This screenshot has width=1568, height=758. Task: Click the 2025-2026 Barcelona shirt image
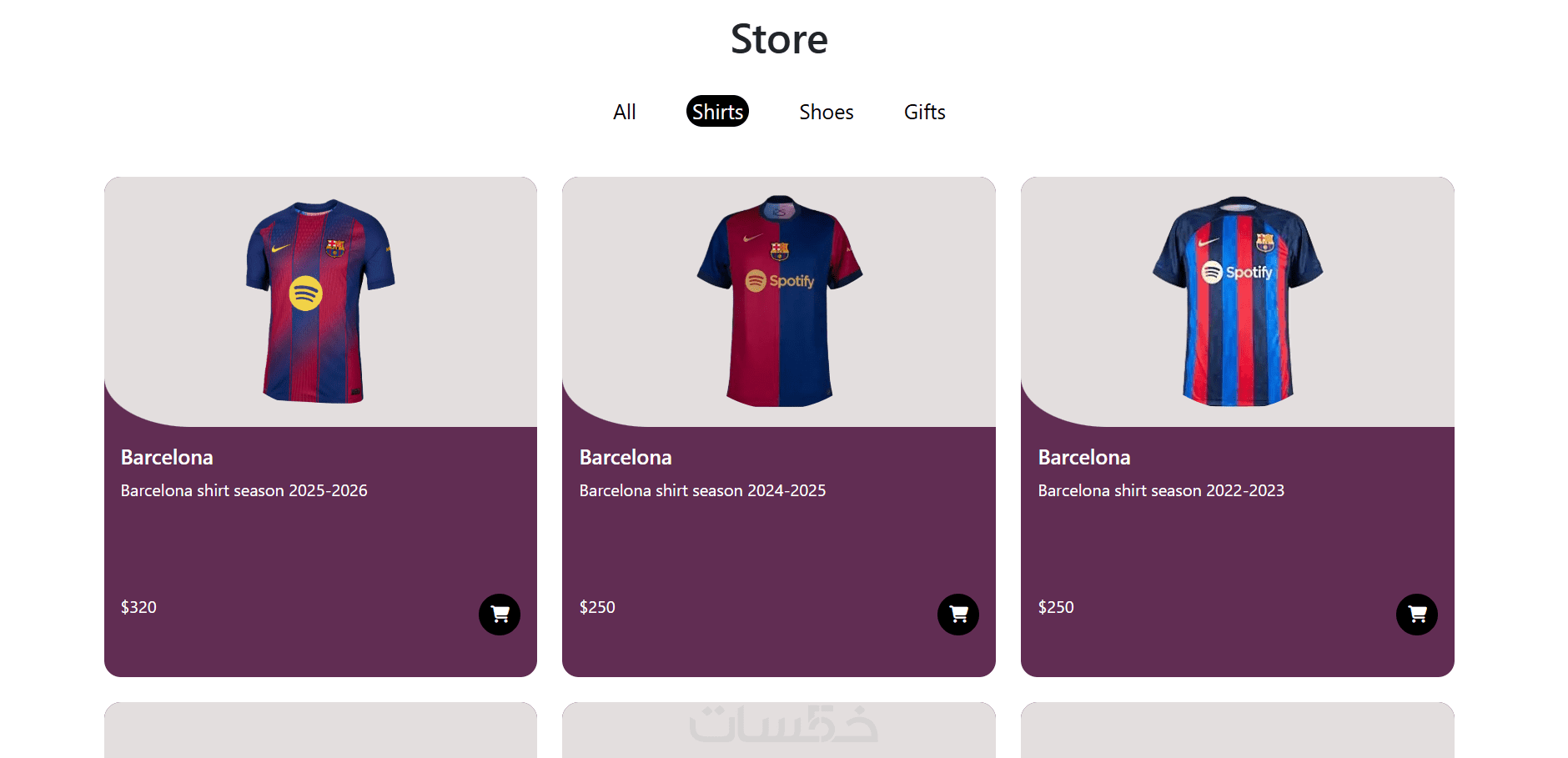tap(320, 301)
